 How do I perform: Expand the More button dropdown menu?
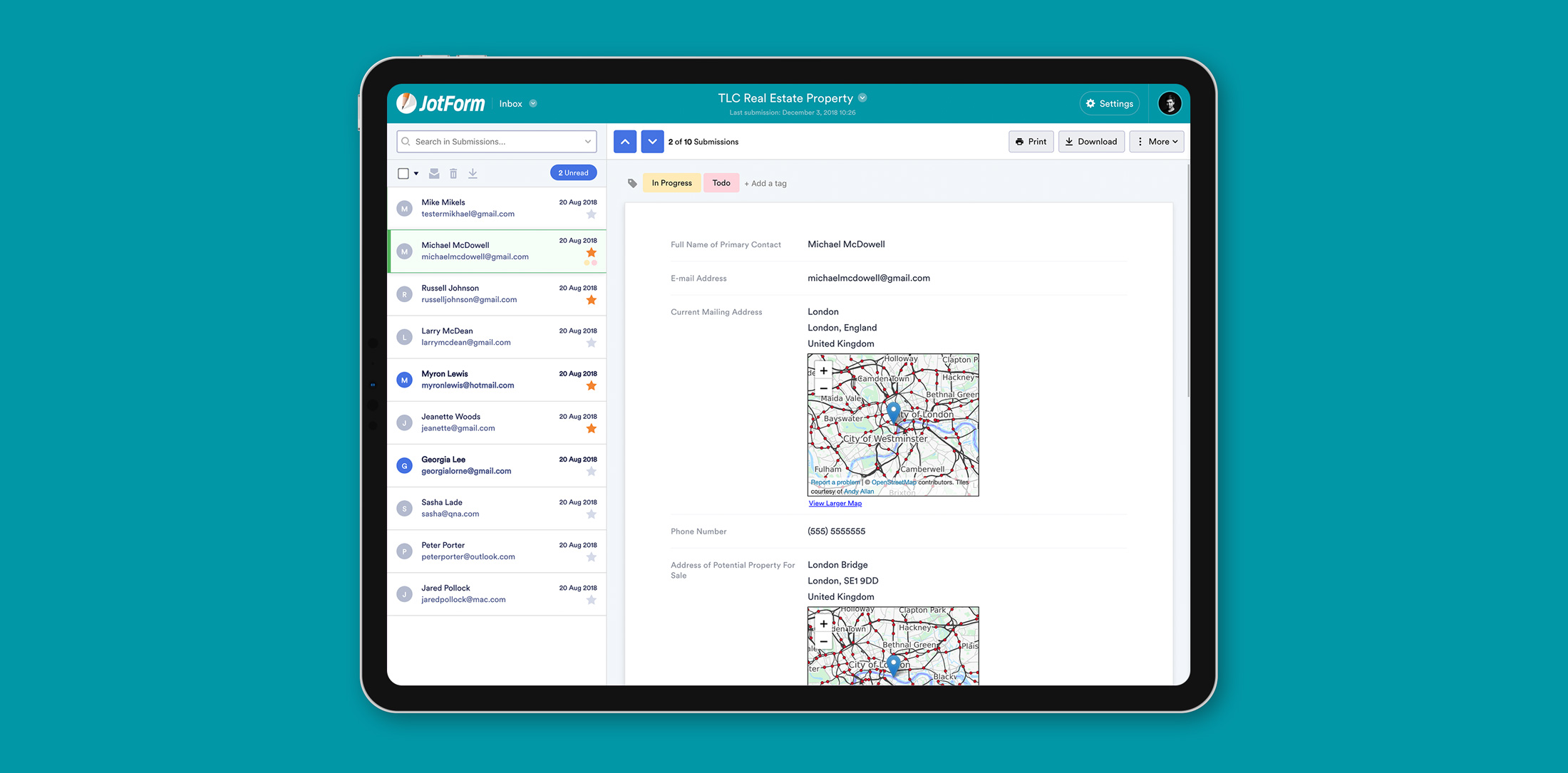point(1157,141)
